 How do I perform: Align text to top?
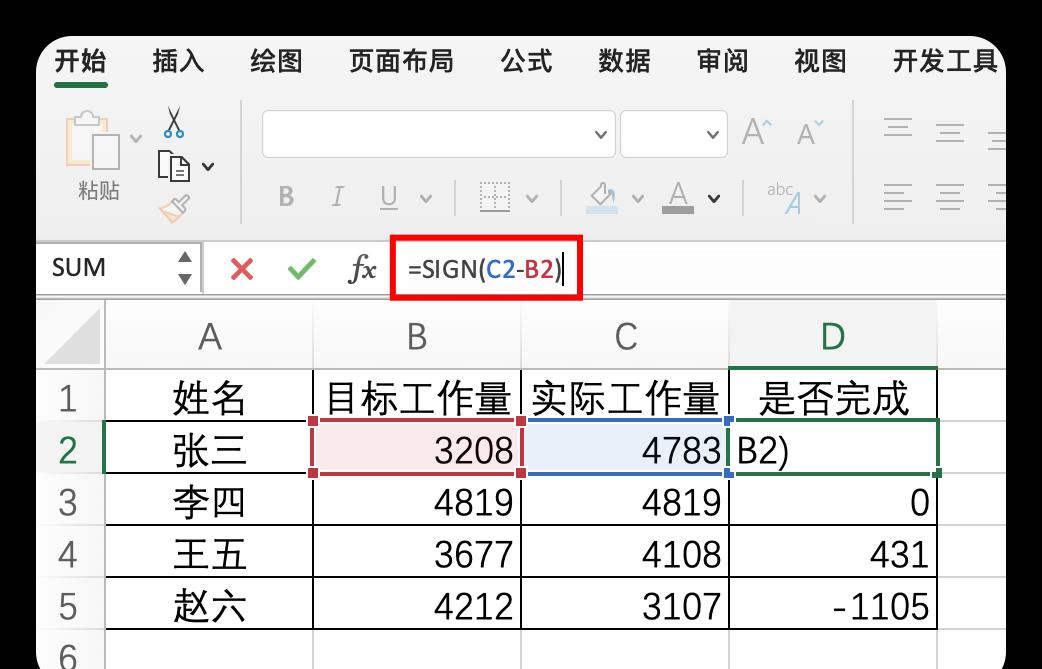pos(898,127)
